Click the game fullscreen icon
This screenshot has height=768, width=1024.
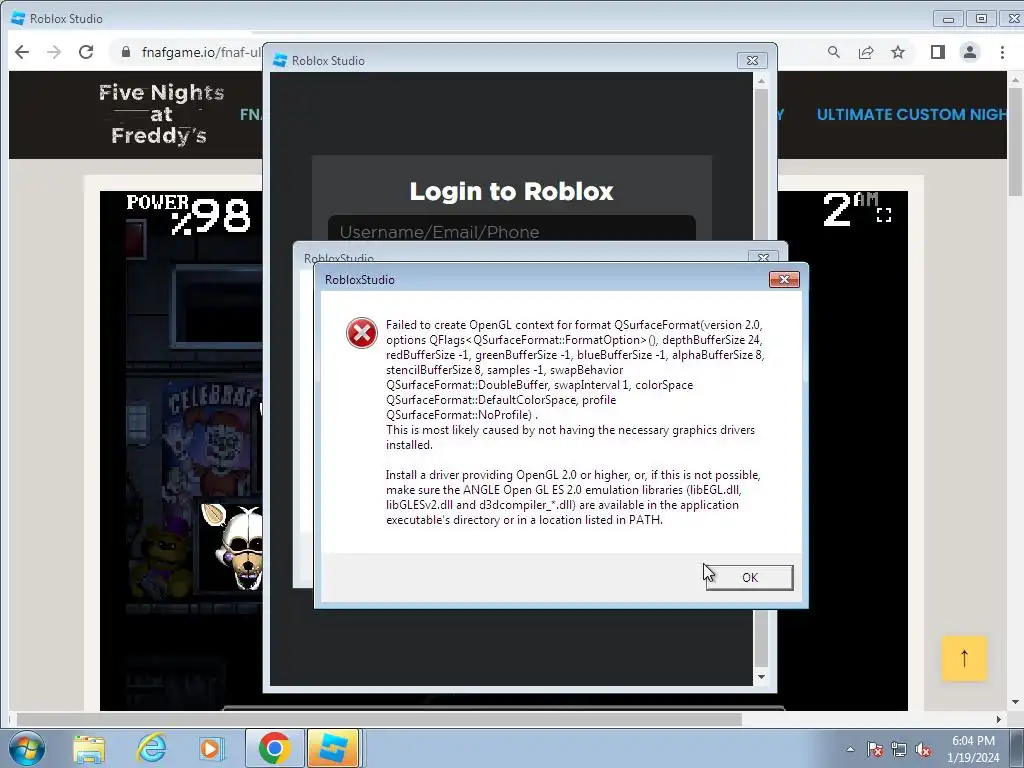point(884,215)
